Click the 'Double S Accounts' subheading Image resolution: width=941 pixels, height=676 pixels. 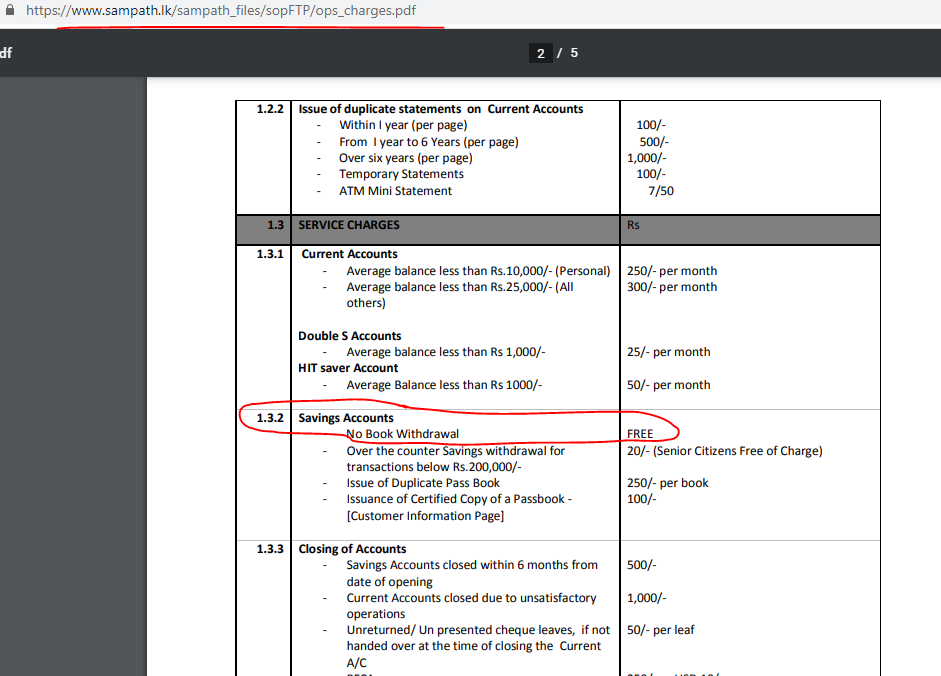click(x=350, y=336)
